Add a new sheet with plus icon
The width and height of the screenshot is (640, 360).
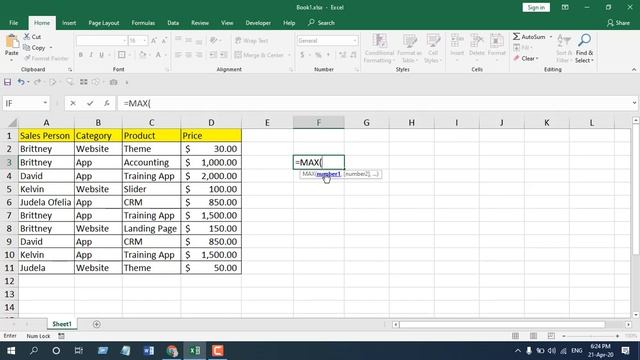click(x=97, y=324)
